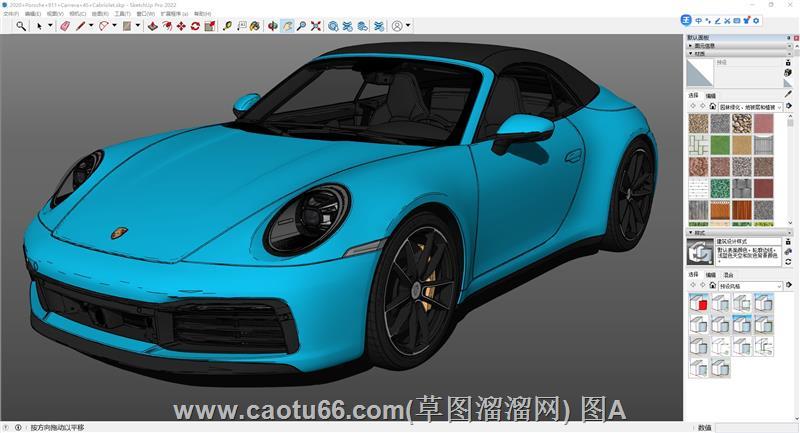Select the Text label tool

(241, 26)
